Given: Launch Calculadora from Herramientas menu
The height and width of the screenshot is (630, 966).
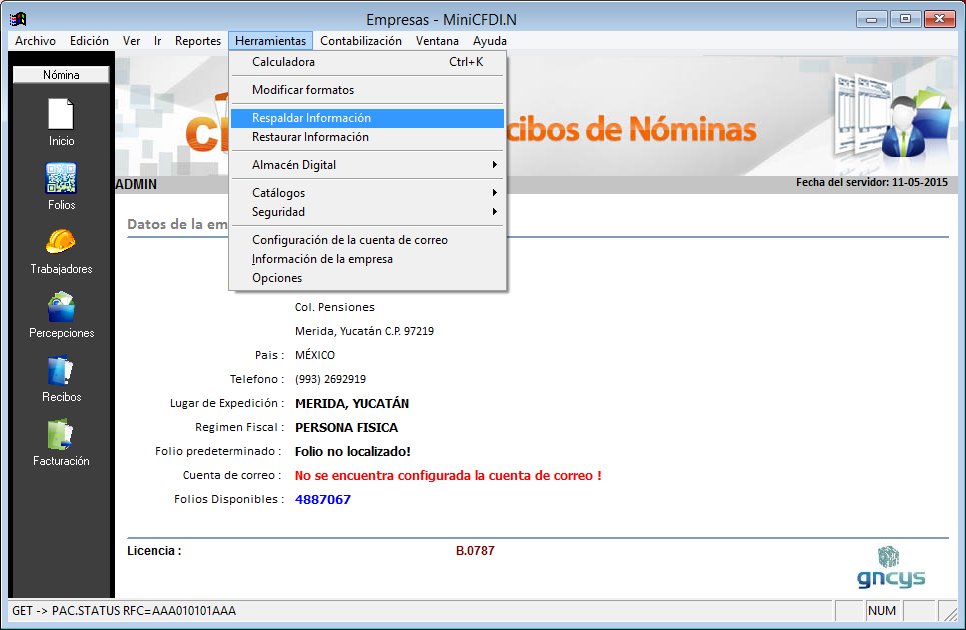Looking at the screenshot, I should [368, 62].
